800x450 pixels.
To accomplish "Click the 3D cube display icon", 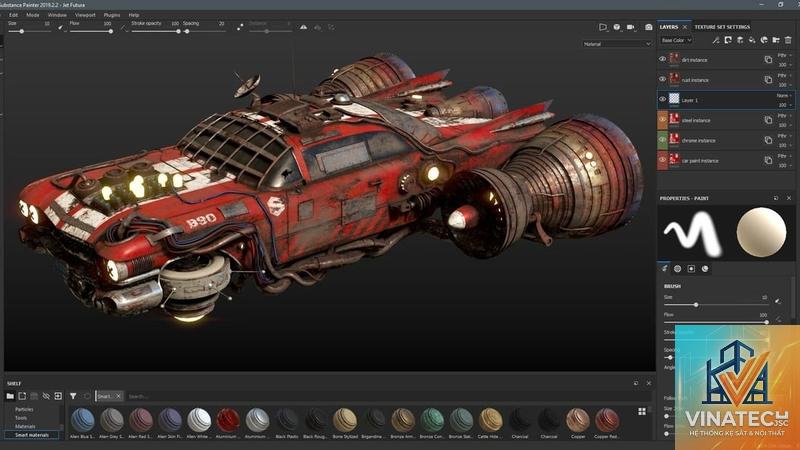I will (617, 27).
